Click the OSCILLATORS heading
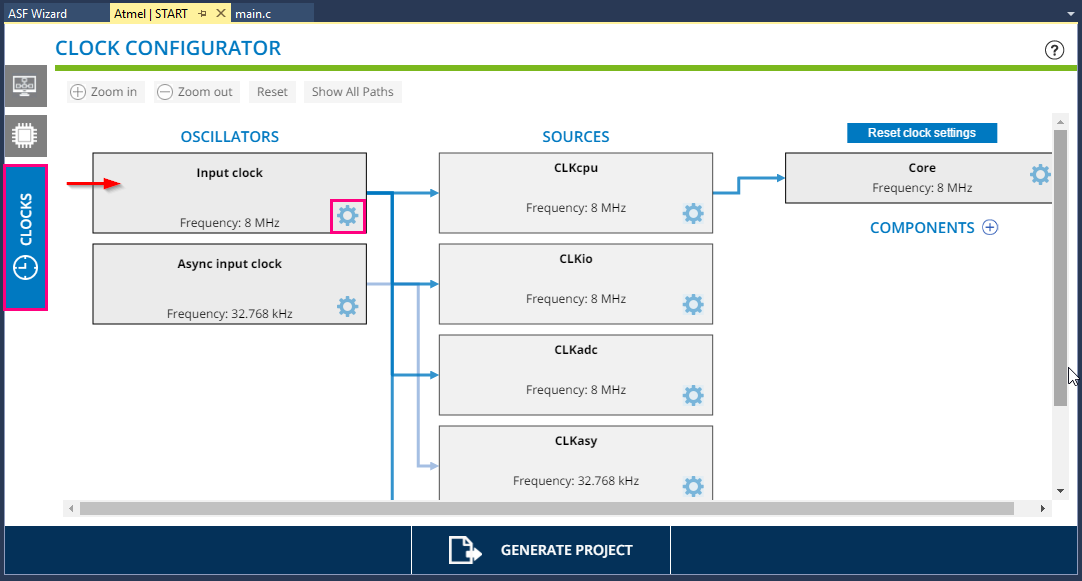The image size is (1082, 581). click(230, 137)
